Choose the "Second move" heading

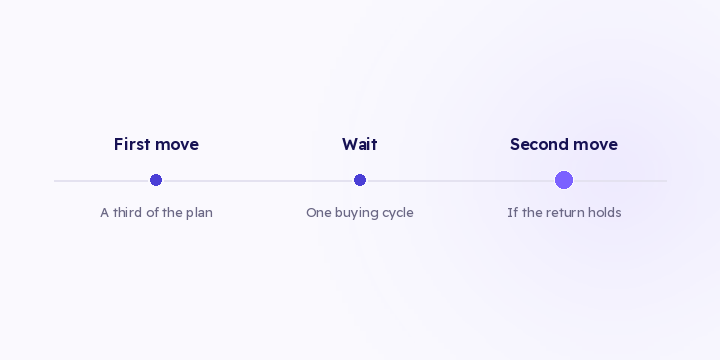pos(564,144)
